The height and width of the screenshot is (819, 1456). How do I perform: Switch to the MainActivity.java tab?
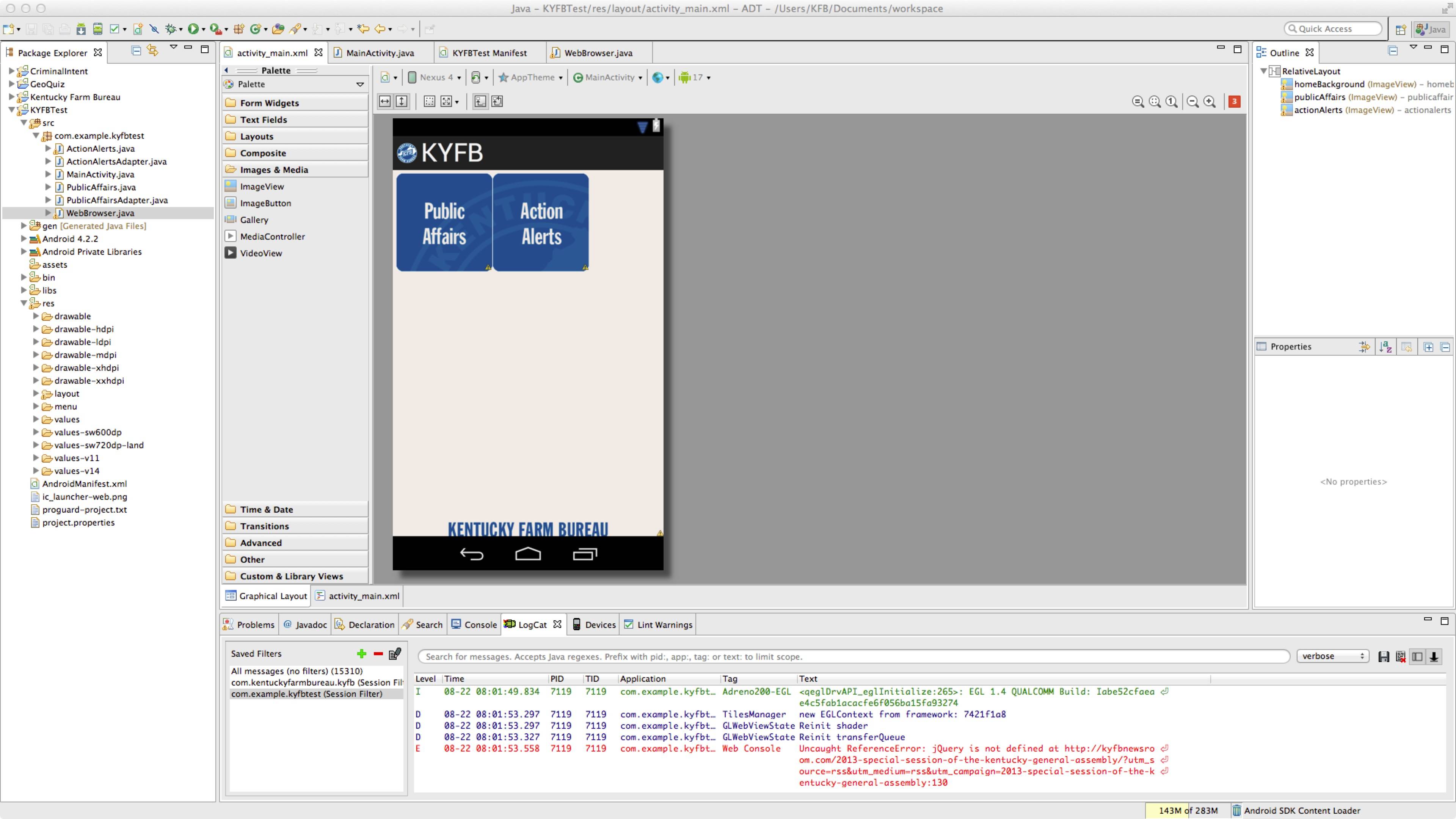click(x=379, y=53)
